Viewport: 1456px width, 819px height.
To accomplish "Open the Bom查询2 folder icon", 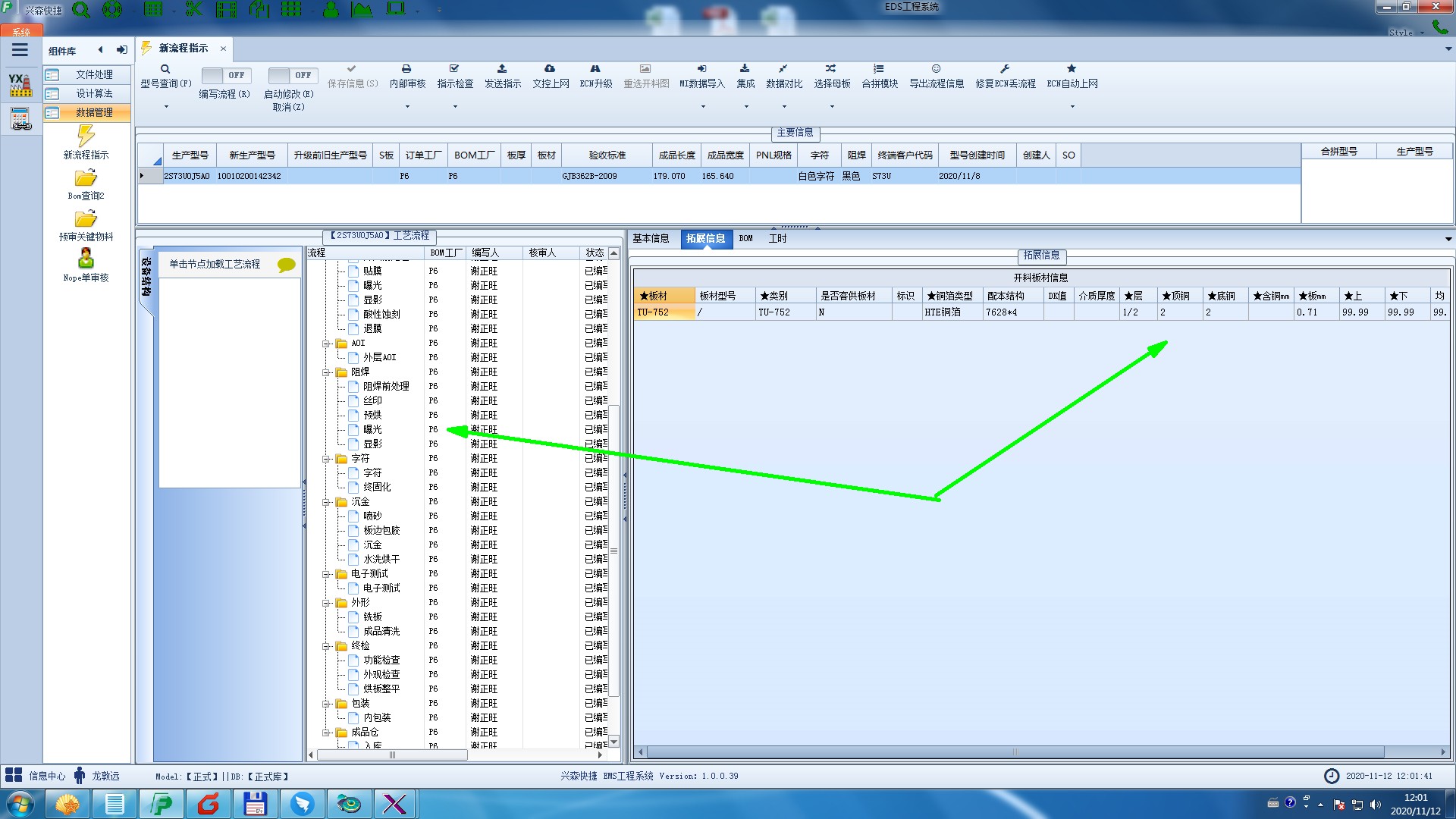I will 86,178.
